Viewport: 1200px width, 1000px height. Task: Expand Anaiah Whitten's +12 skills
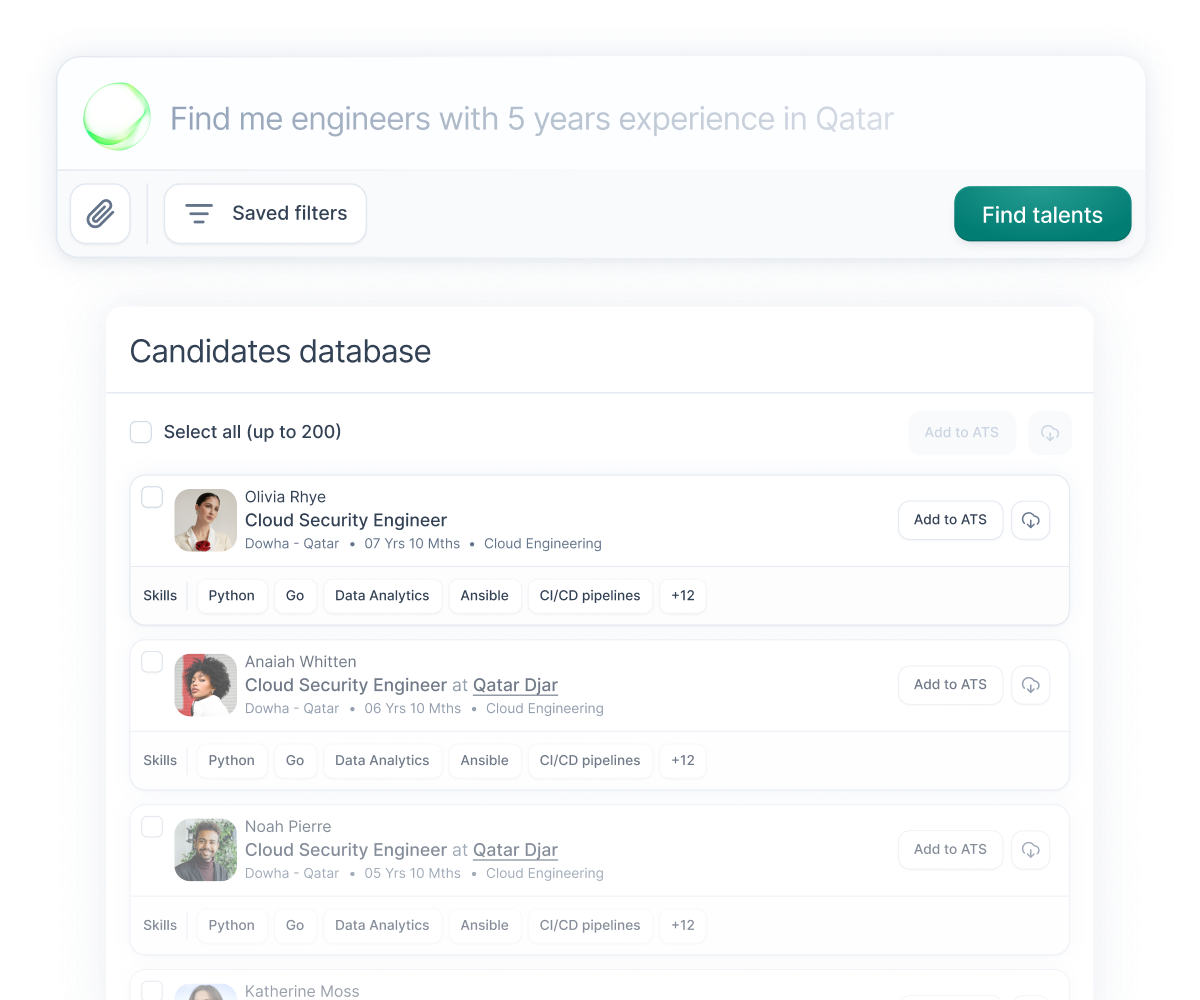click(683, 761)
